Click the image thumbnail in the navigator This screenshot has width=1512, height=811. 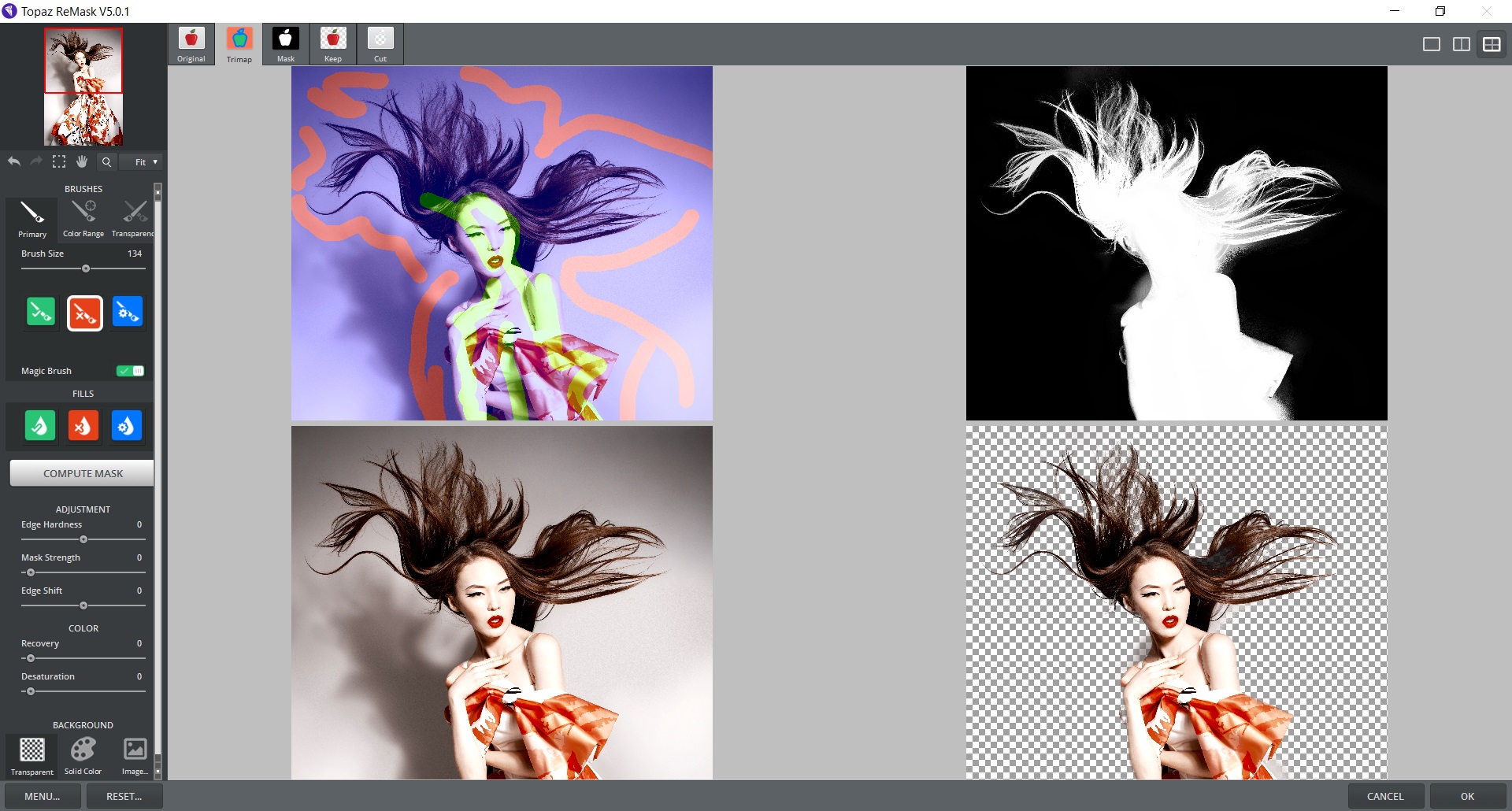pos(83,87)
